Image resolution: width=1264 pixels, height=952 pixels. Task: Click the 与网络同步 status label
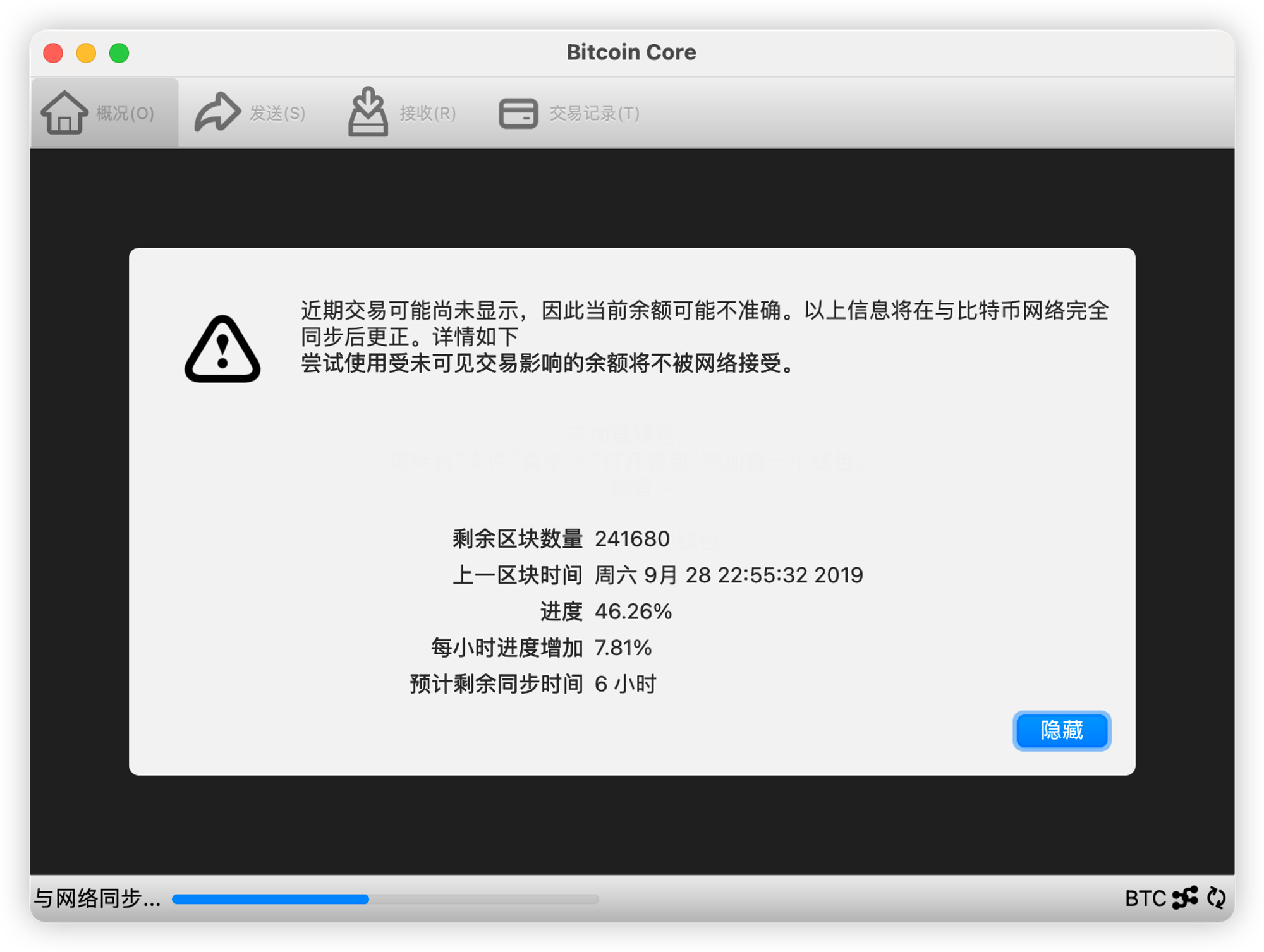coord(97,898)
